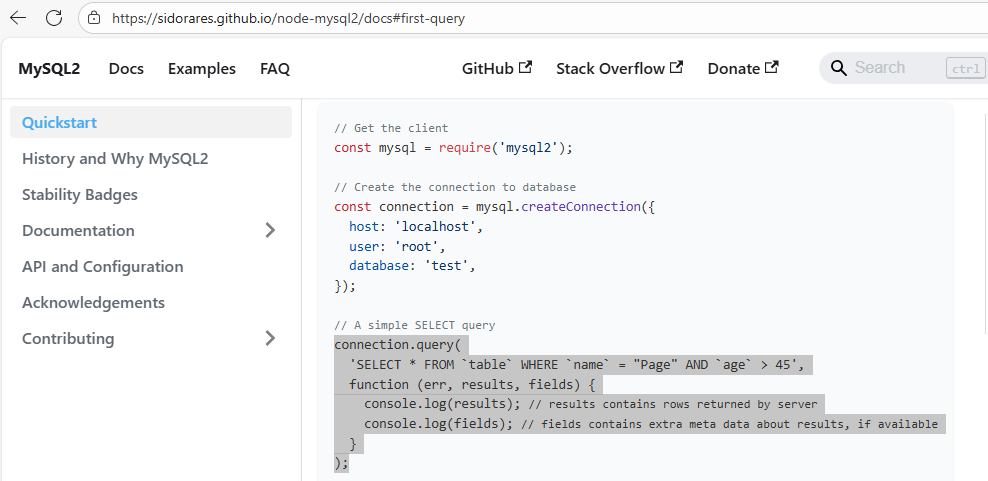Click external link icon beside Stack Overflow

(x=677, y=68)
